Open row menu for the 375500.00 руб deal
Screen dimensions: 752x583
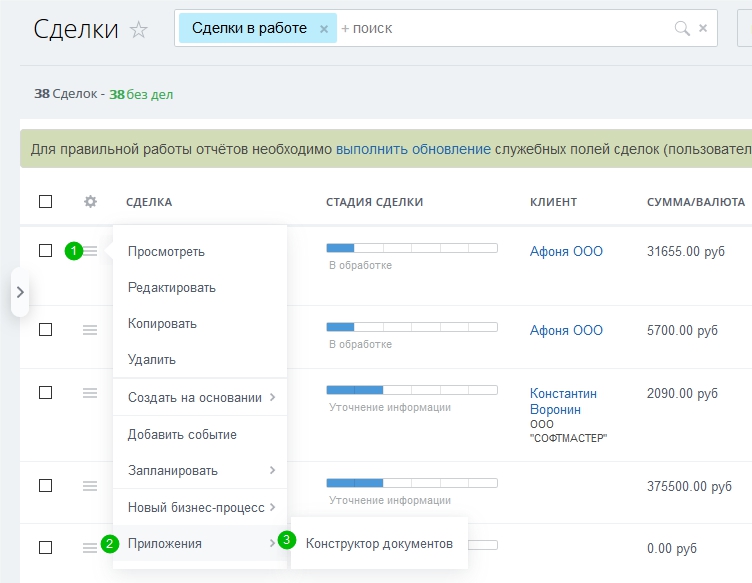[x=90, y=485]
